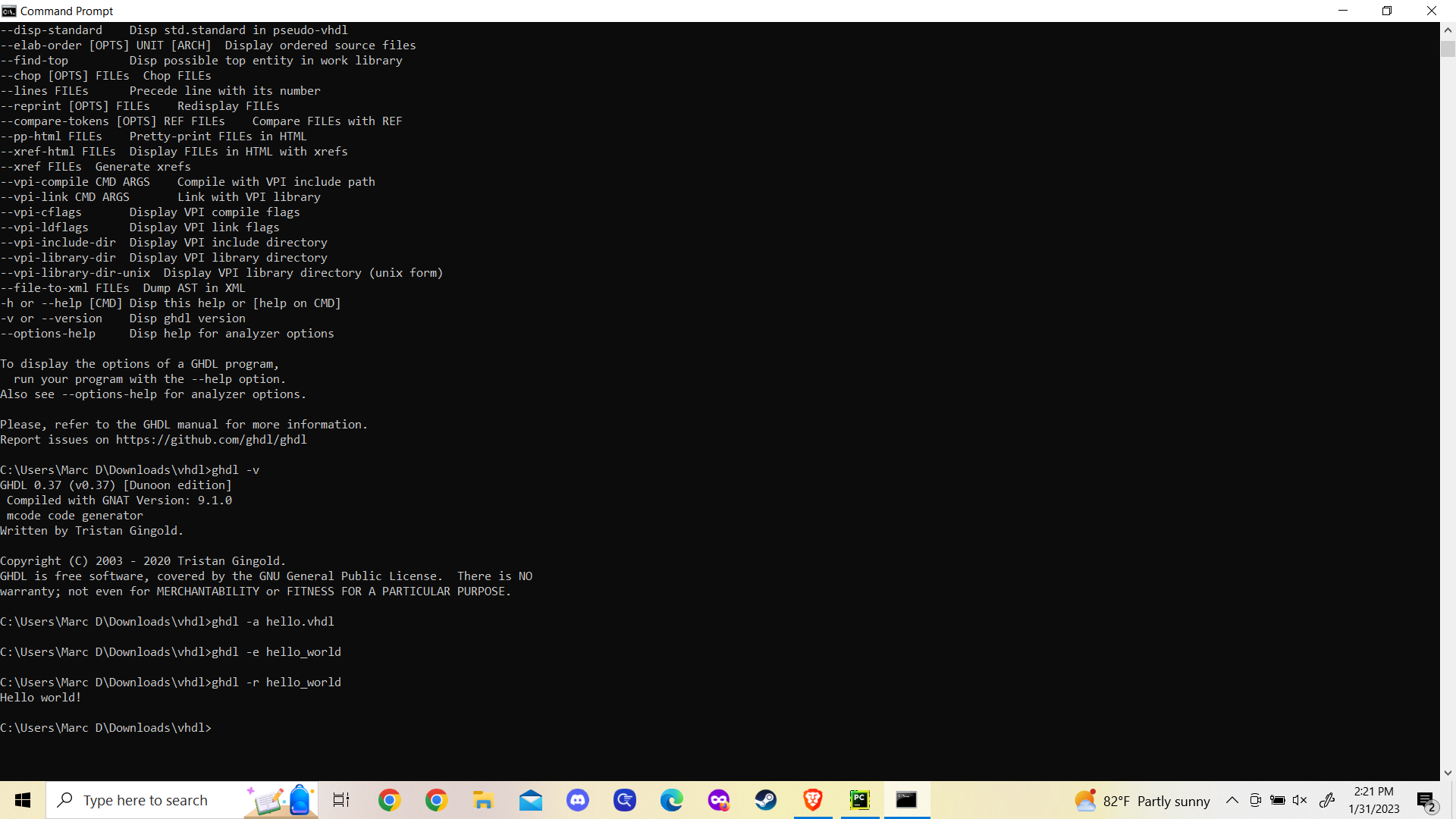Open PyCharm from the taskbar

click(x=860, y=800)
